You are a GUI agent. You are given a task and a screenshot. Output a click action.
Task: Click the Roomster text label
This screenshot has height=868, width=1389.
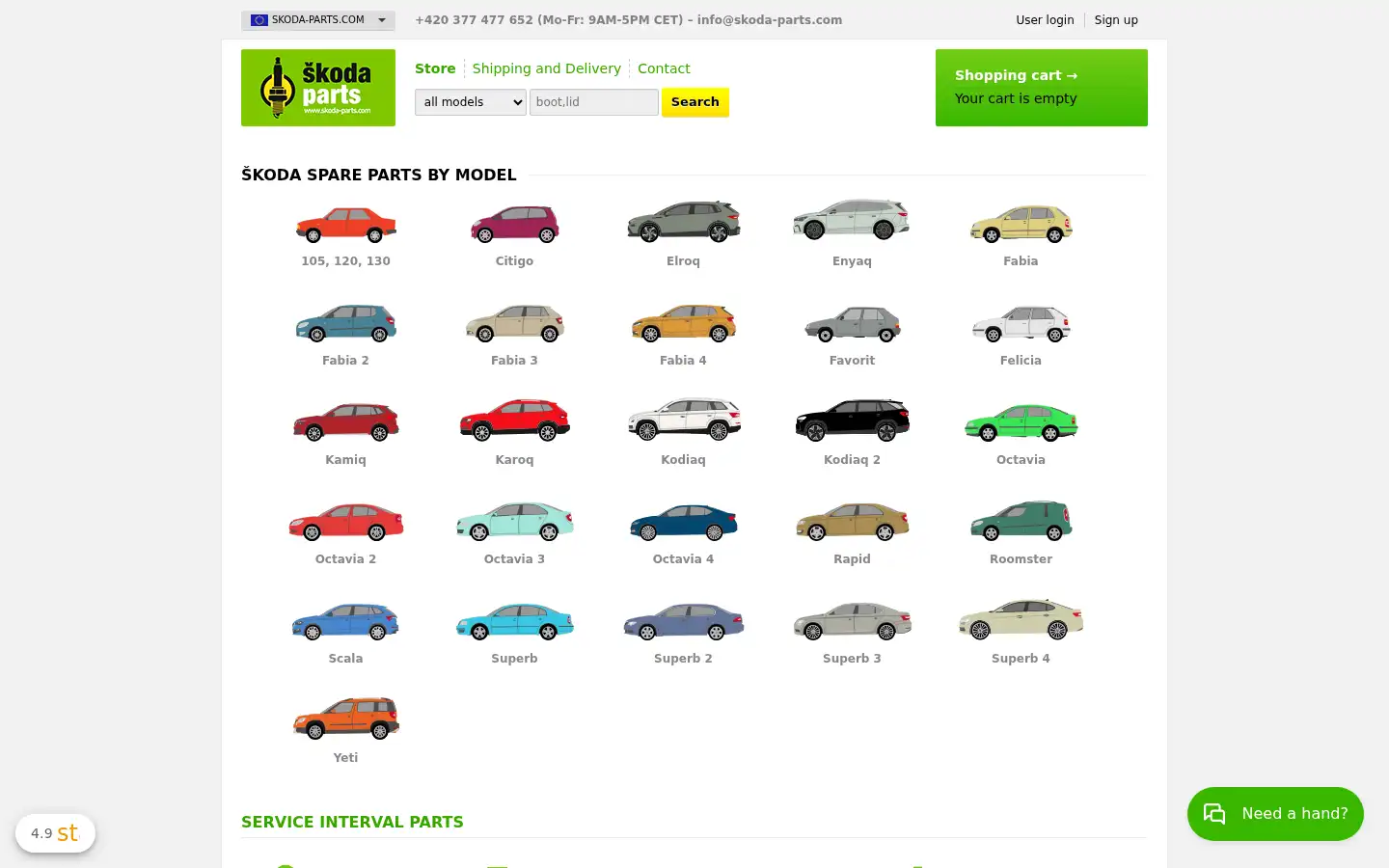pos(1021,559)
